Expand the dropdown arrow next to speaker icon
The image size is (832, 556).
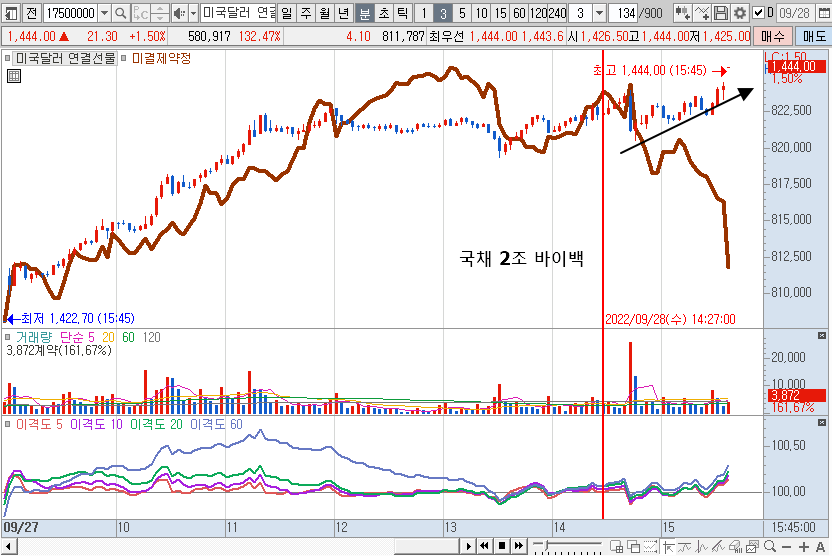193,13
